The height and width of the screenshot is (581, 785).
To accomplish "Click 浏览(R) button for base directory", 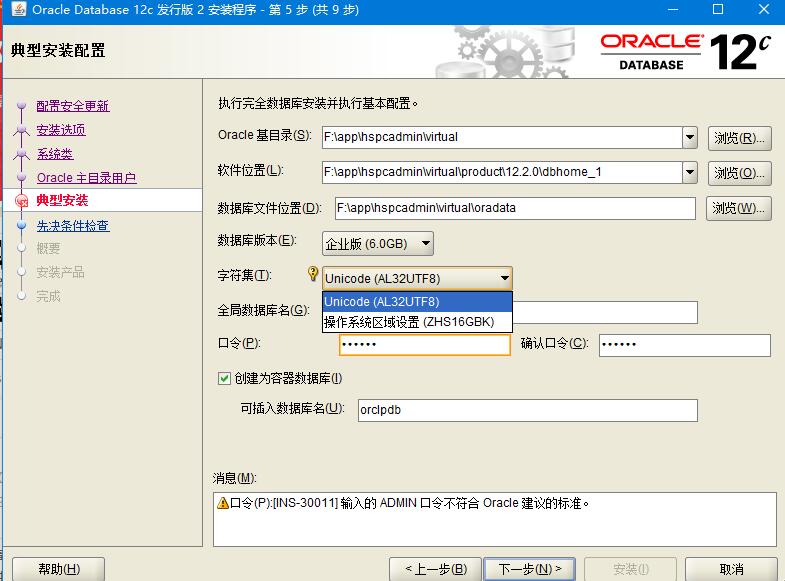I will coord(739,138).
